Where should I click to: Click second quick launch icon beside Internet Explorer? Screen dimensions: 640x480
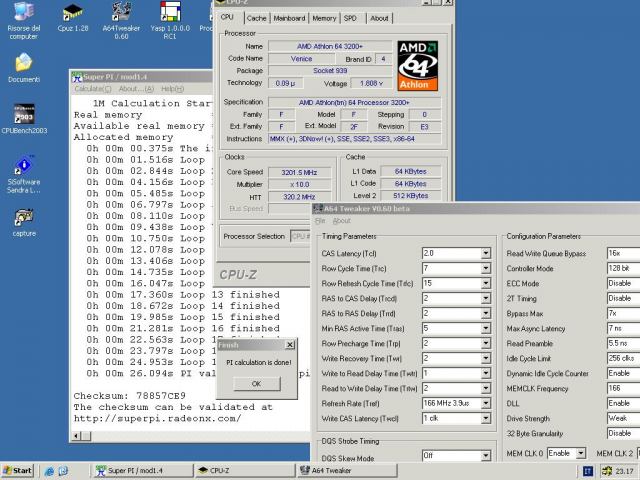coord(63,471)
